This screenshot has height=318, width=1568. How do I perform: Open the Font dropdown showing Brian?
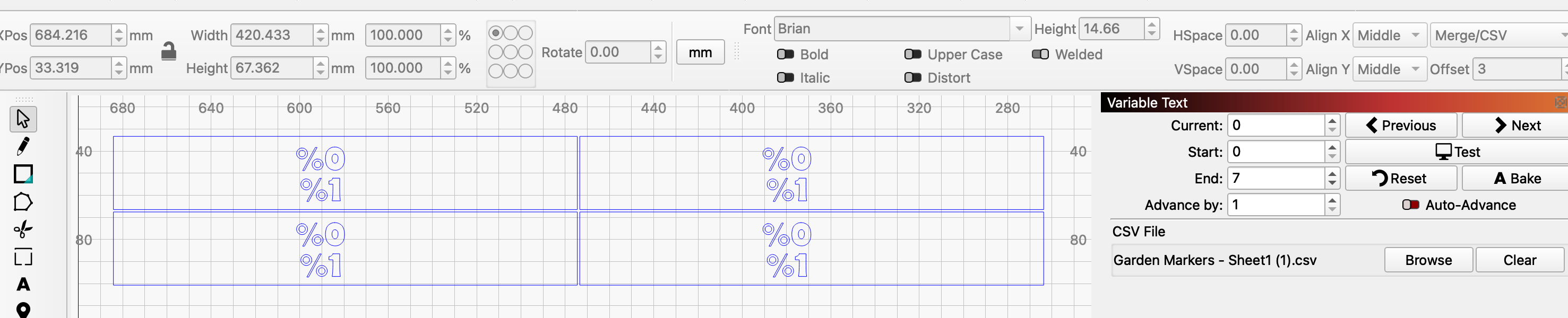[x=901, y=29]
